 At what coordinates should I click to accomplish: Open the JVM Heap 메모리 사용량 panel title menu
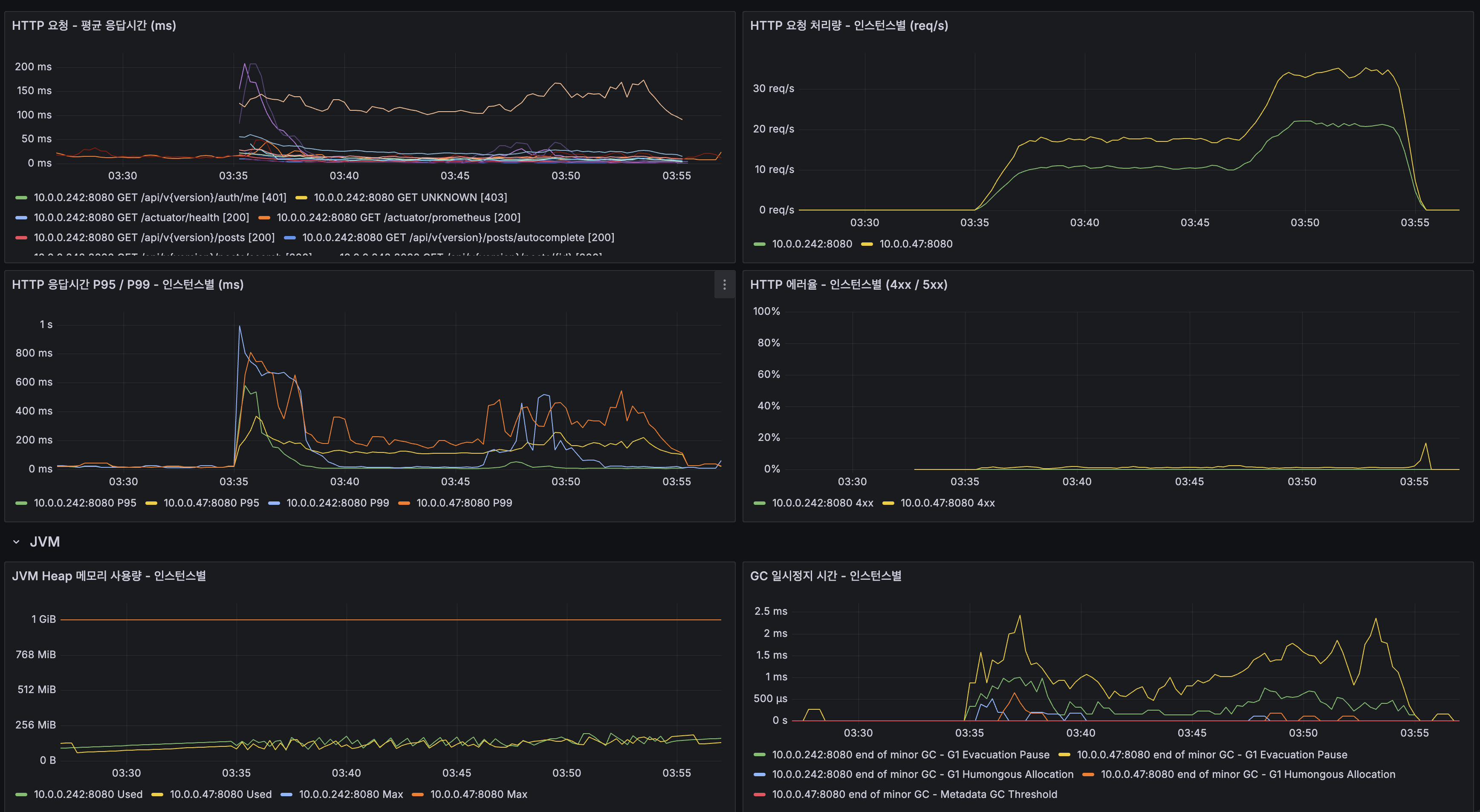(x=109, y=576)
